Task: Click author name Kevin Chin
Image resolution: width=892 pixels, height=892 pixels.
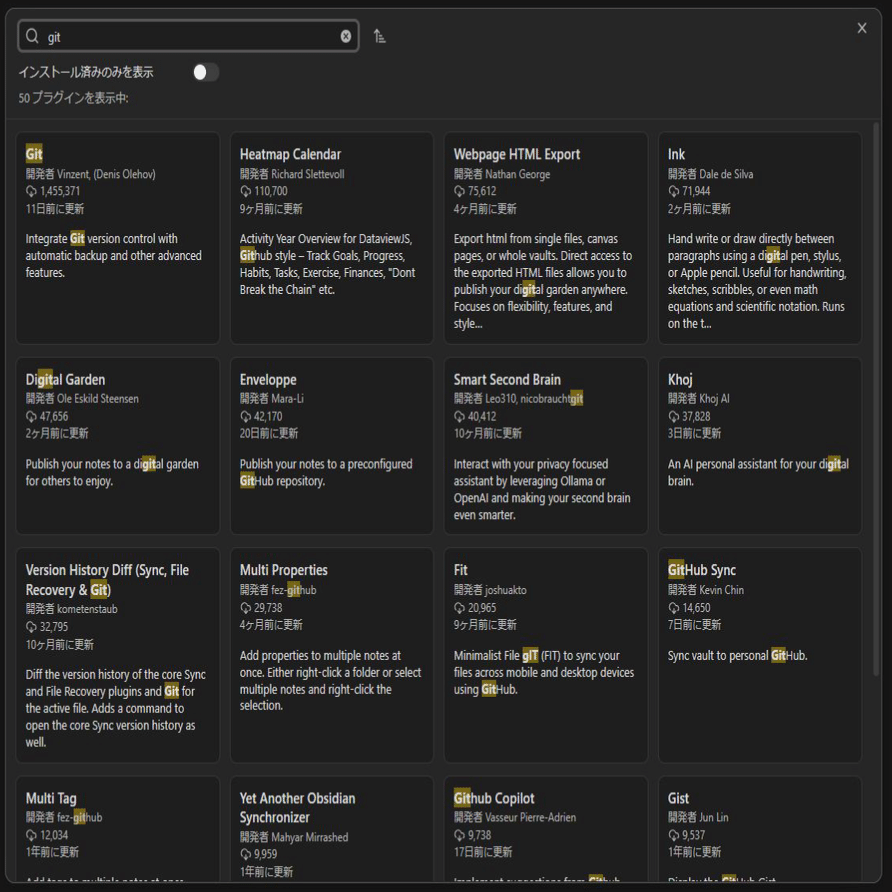Action: coord(721,590)
